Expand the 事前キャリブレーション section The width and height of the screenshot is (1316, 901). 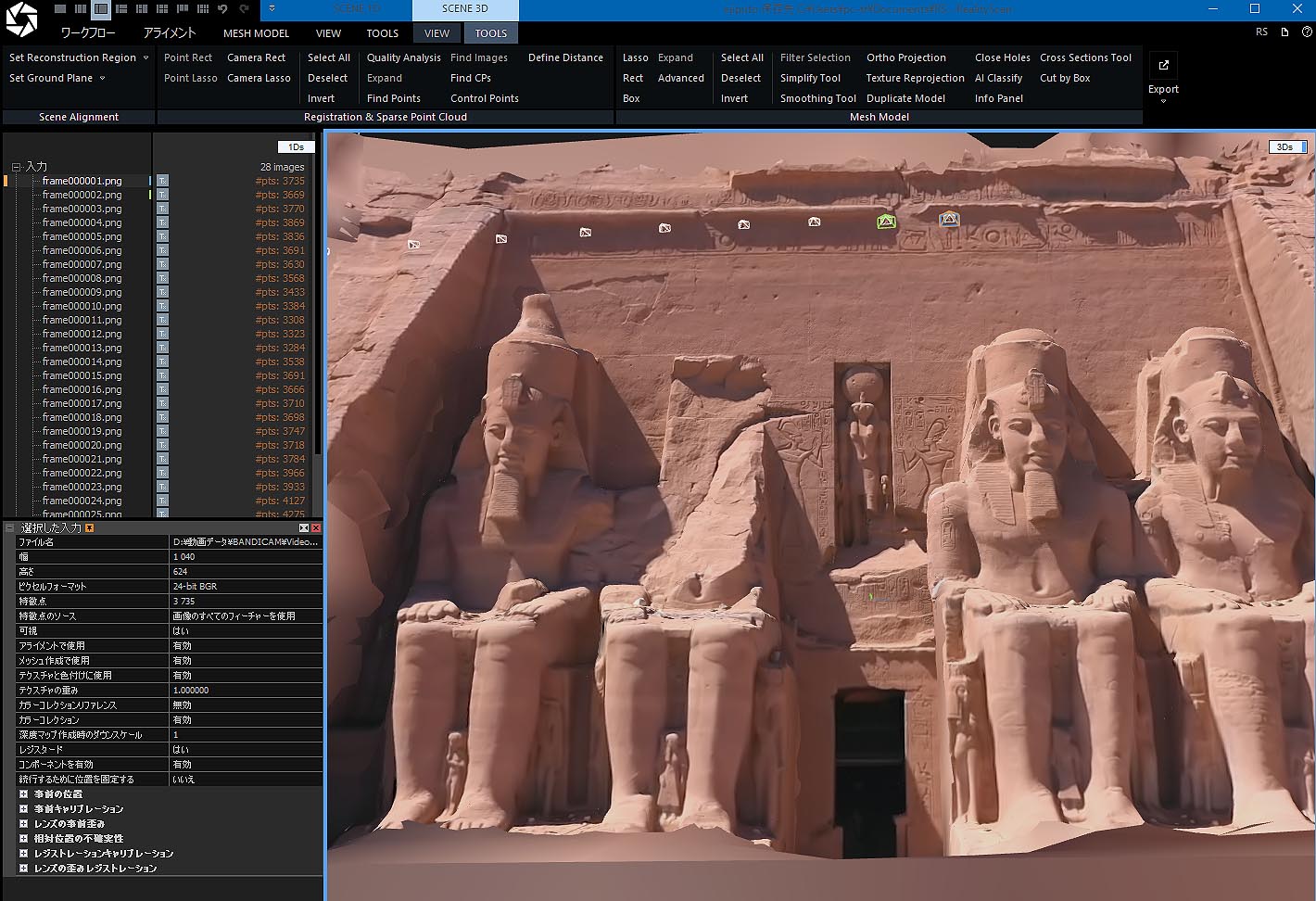pyautogui.click(x=23, y=808)
